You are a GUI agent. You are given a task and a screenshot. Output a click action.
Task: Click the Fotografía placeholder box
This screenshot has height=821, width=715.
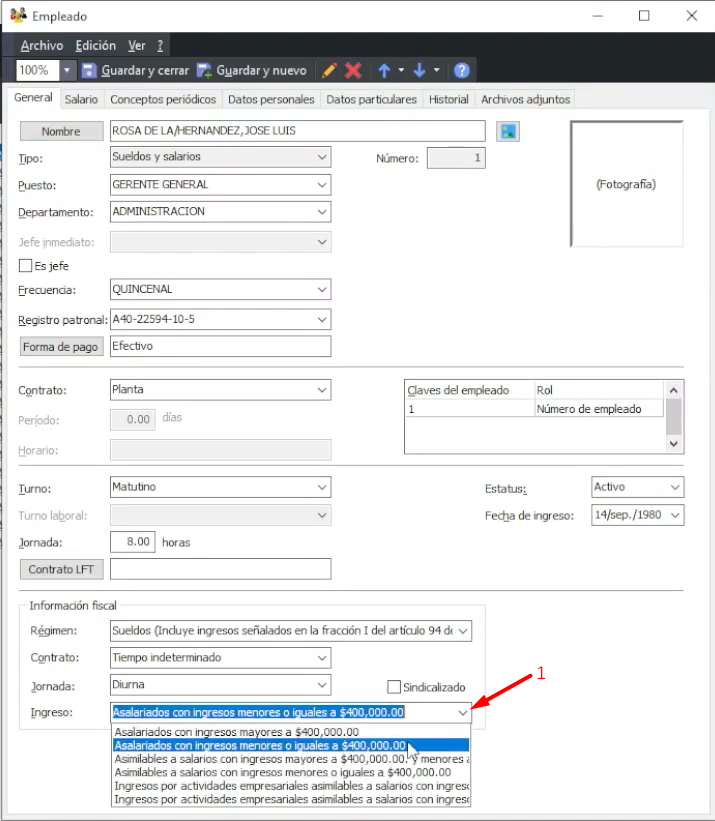626,184
